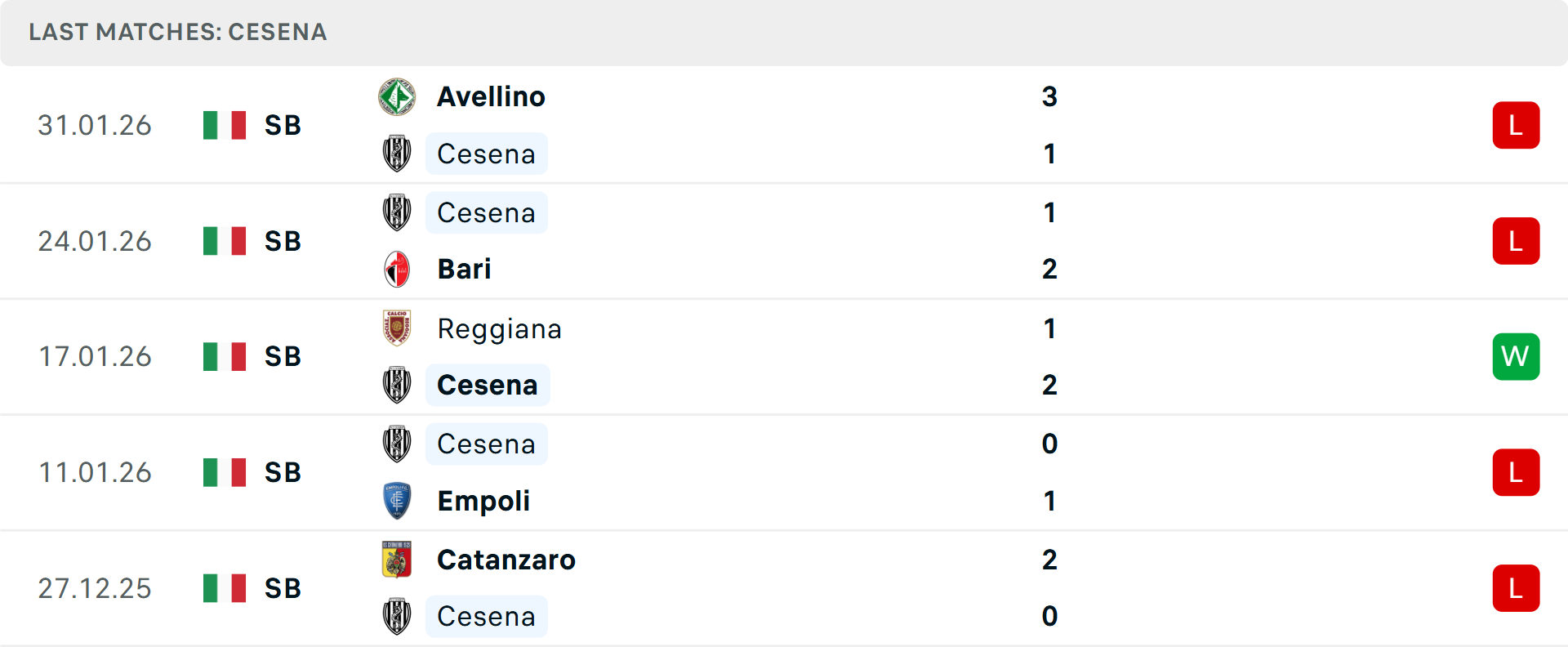Click the Catanzaro club crest icon
This screenshot has width=1568, height=647.
pos(397,560)
